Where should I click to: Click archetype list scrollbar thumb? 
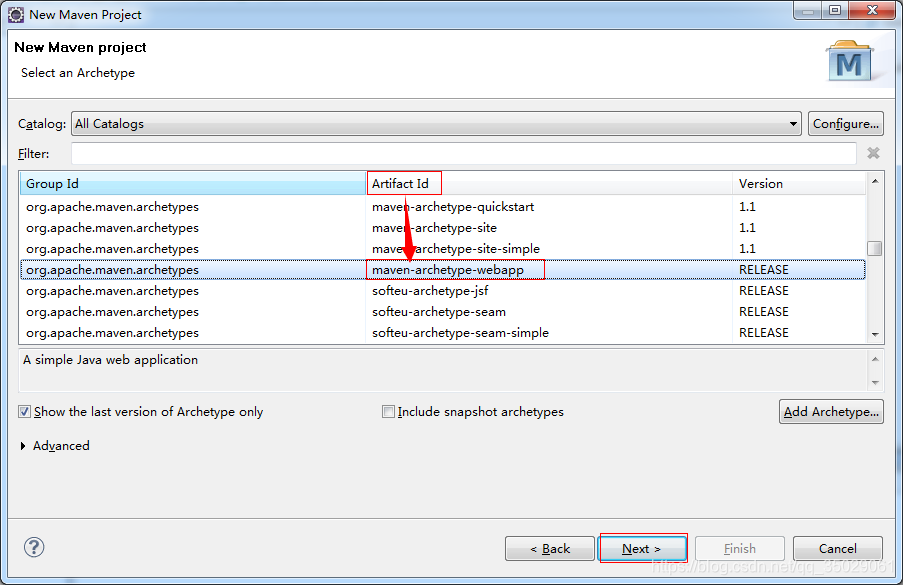(x=874, y=248)
